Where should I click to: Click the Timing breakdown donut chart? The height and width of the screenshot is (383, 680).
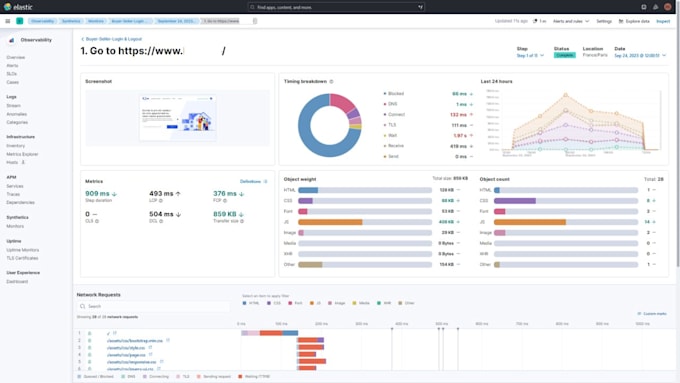(x=330, y=125)
